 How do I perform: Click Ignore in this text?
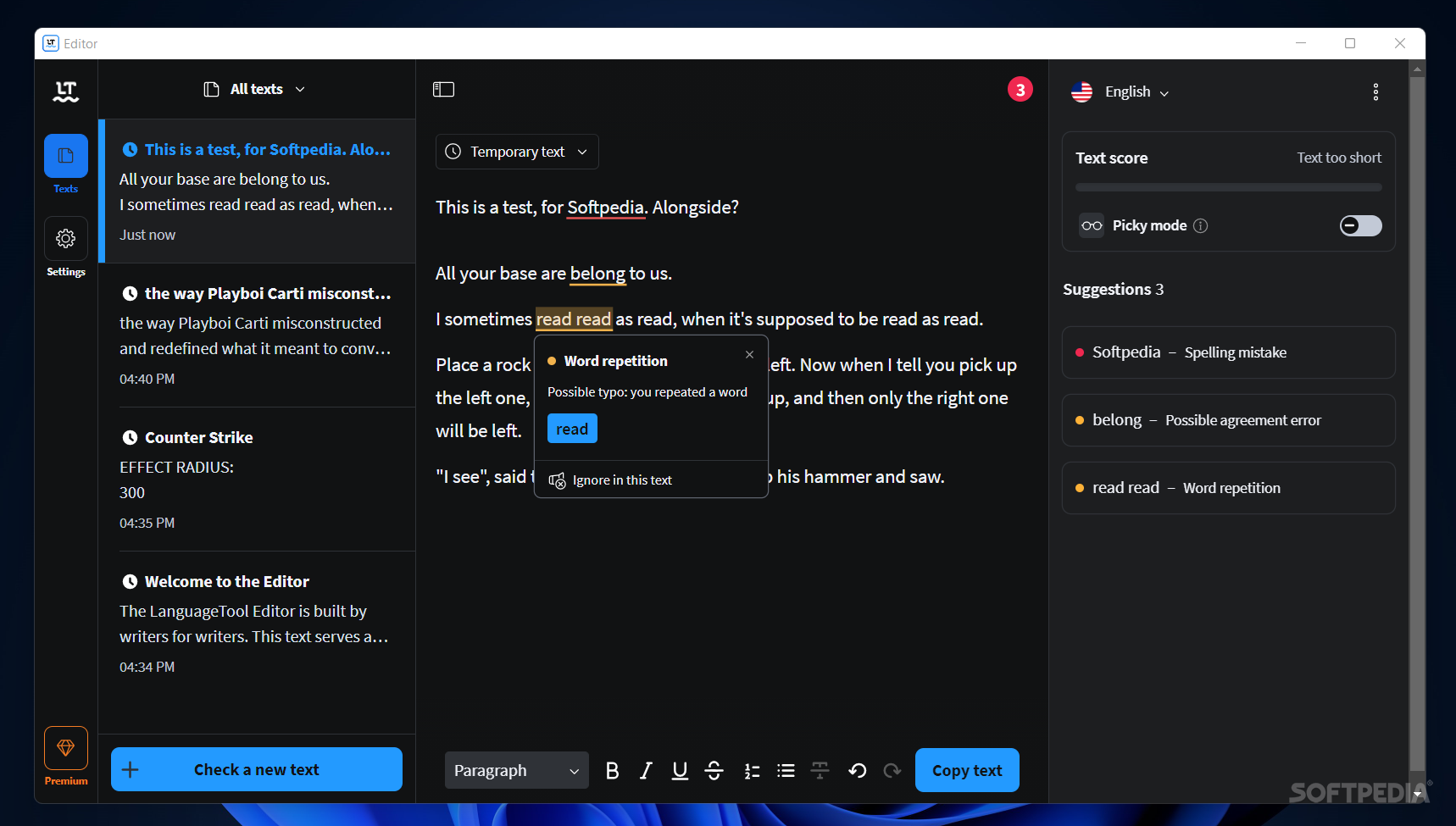point(610,480)
